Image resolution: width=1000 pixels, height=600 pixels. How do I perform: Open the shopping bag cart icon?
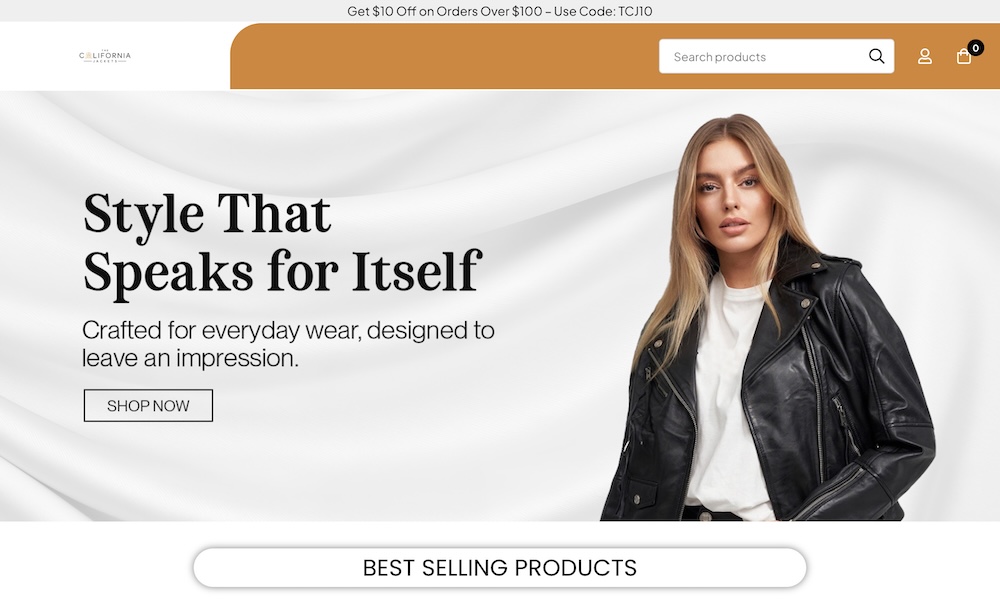click(x=964, y=57)
